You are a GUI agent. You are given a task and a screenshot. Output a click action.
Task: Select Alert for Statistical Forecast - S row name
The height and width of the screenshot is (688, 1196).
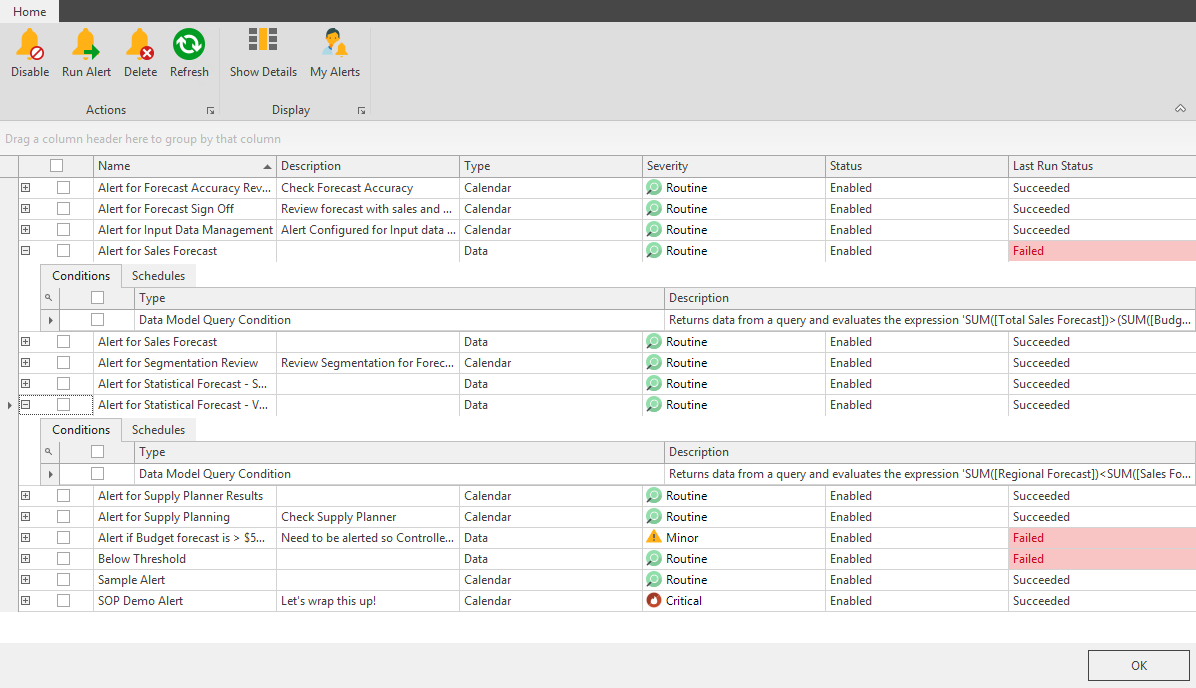pyautogui.click(x=182, y=384)
